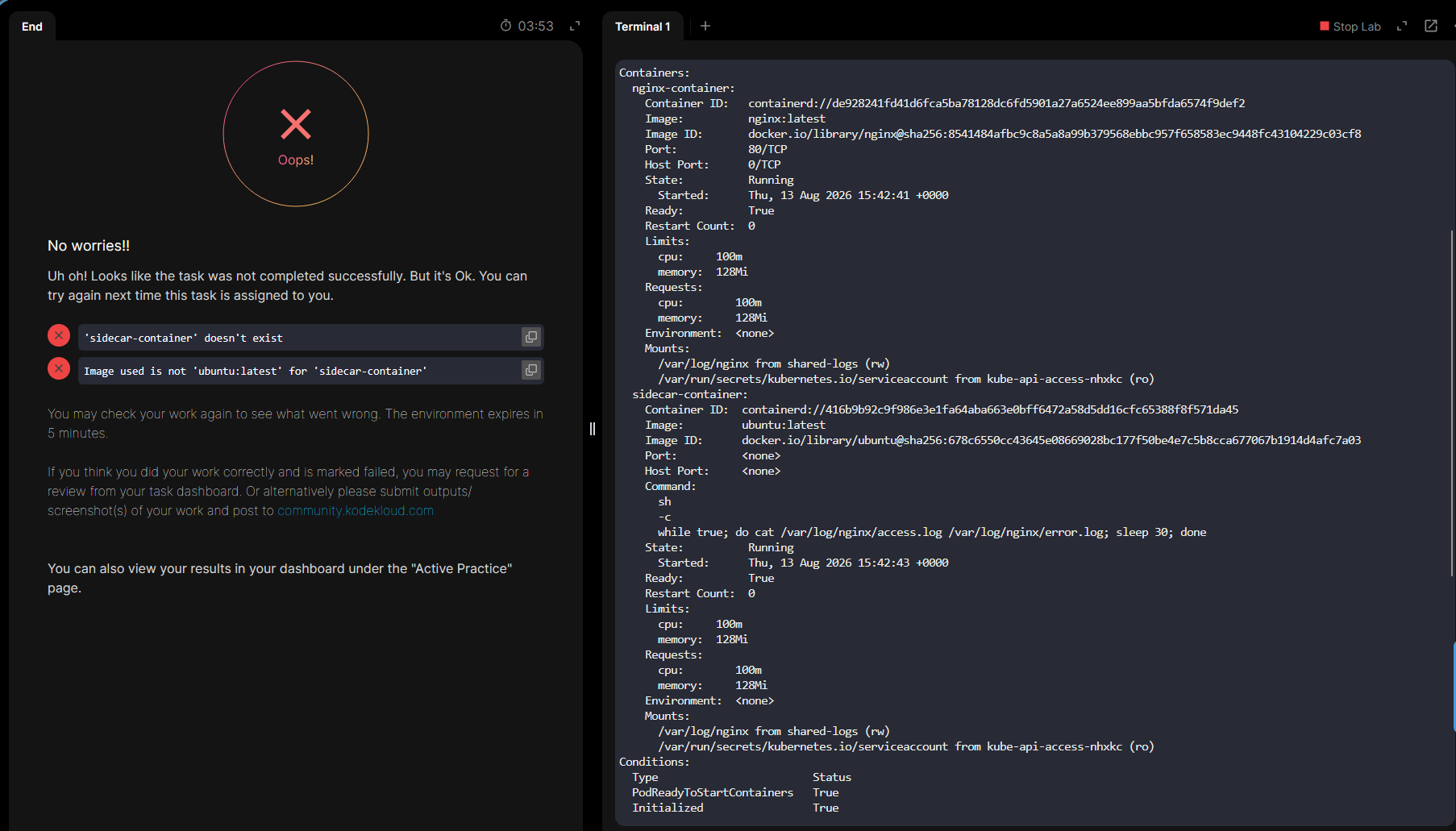
Task: Click the red X beside 'Image used' error
Action: pyautogui.click(x=59, y=368)
